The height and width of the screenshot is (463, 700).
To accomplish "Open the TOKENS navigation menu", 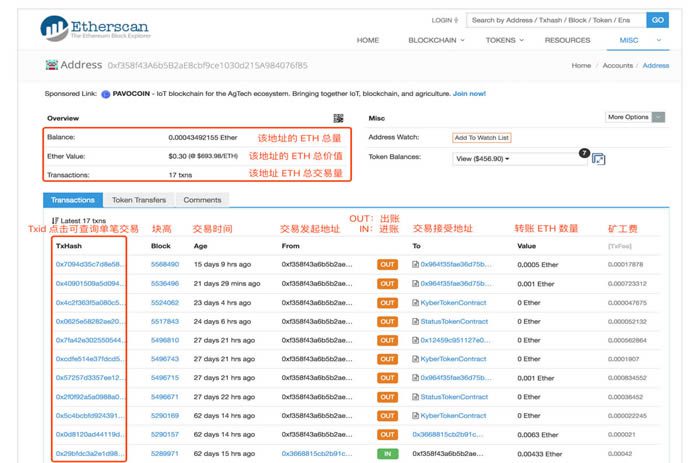I will pos(504,40).
